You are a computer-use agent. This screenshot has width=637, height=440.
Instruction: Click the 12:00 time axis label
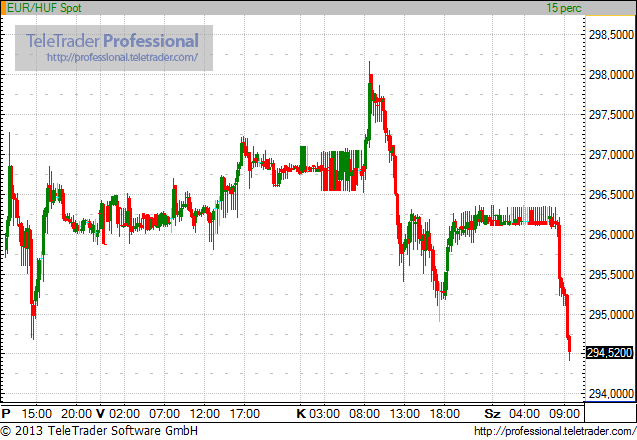click(204, 414)
